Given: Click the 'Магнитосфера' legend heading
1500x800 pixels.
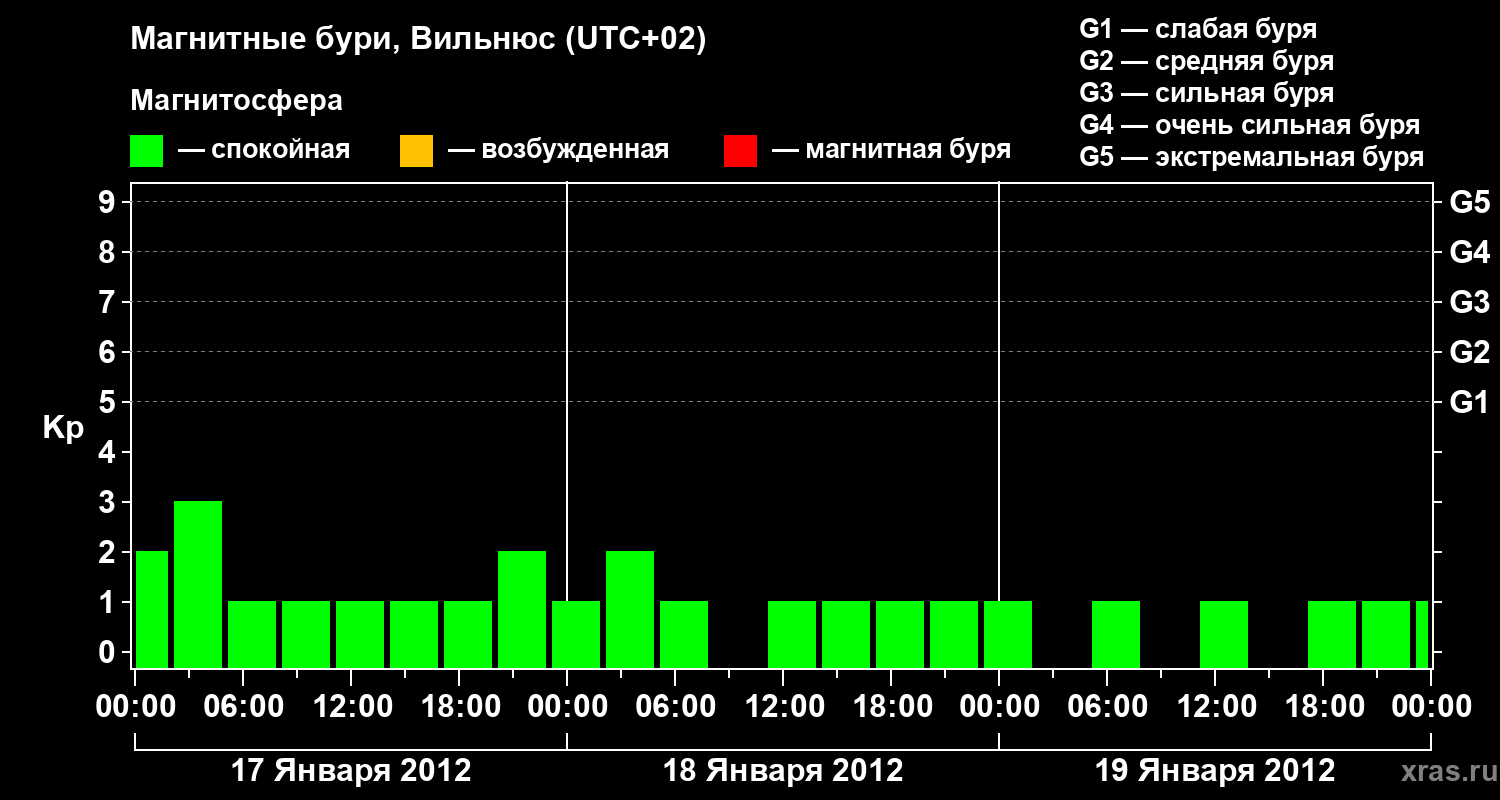Looking at the screenshot, I should click(237, 101).
